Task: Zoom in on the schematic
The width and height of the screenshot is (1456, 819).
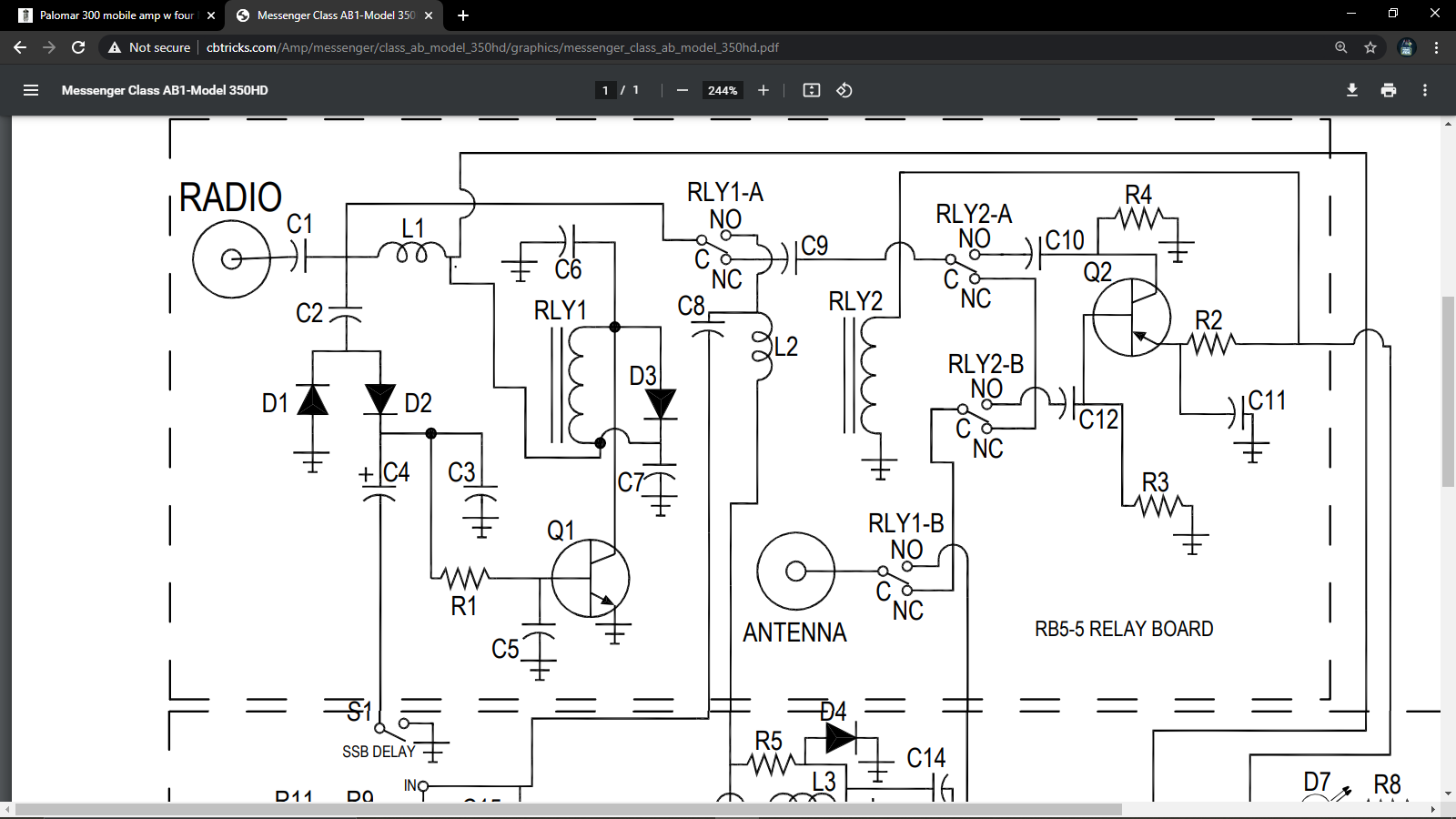Action: 763,90
